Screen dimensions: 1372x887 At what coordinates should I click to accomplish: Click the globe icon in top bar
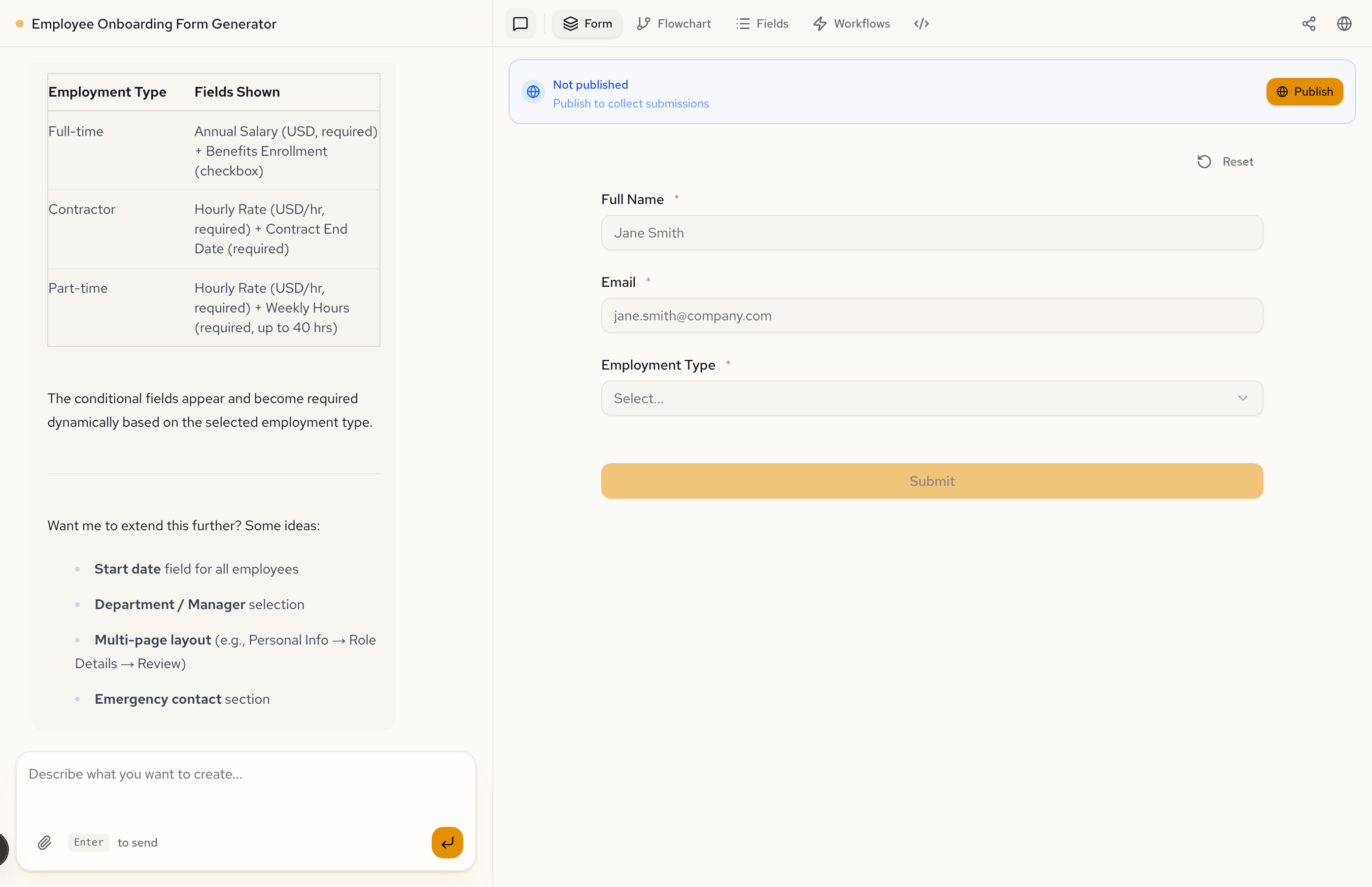(1344, 24)
